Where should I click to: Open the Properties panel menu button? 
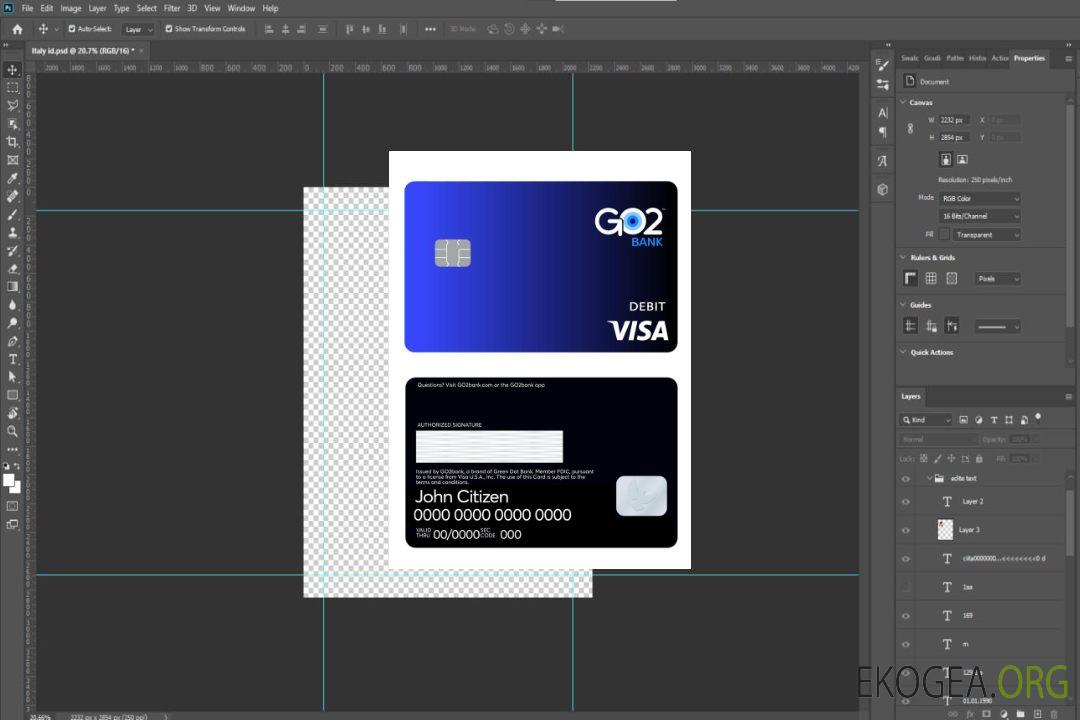point(1068,59)
